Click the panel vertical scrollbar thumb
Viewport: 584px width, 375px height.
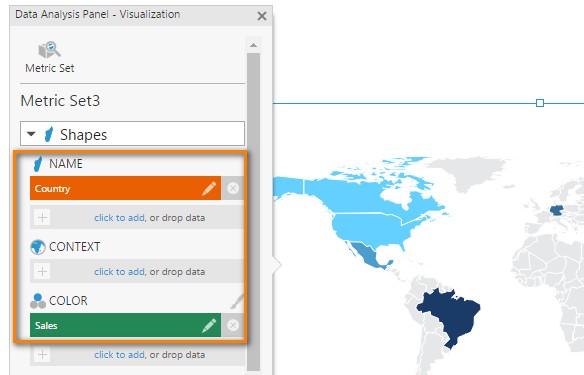pyautogui.click(x=254, y=212)
